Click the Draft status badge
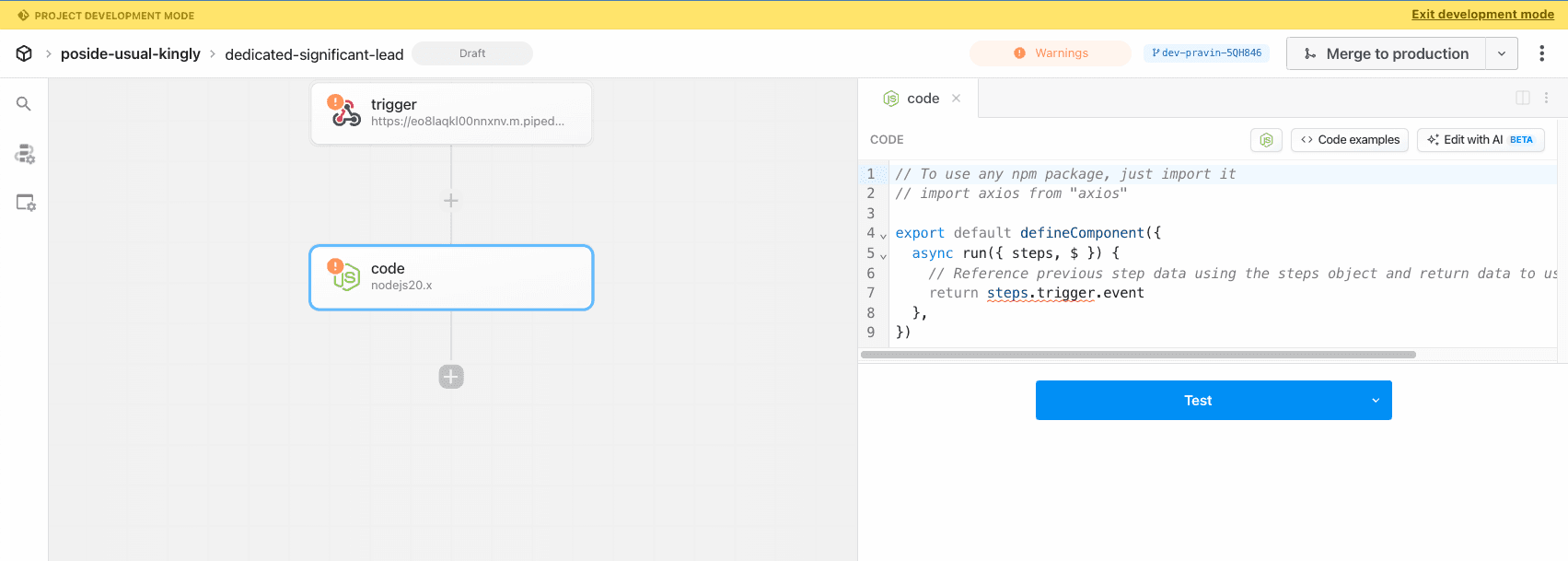Image resolution: width=1568 pixels, height=561 pixels. coord(472,53)
